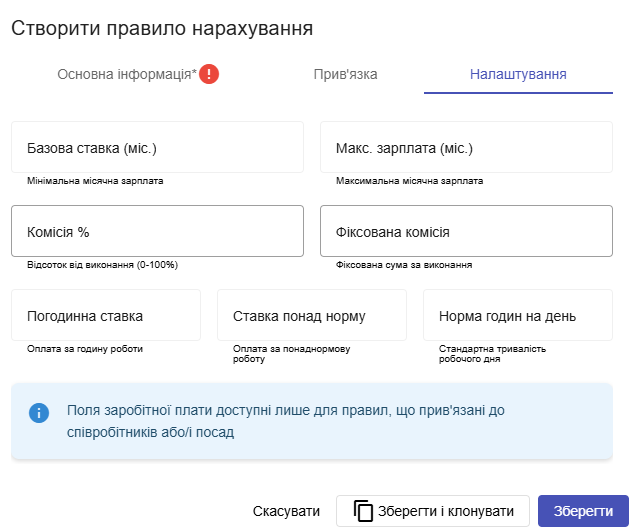This screenshot has height=530, width=635.
Task: Open the Основна інформація tab
Action: click(x=126, y=74)
